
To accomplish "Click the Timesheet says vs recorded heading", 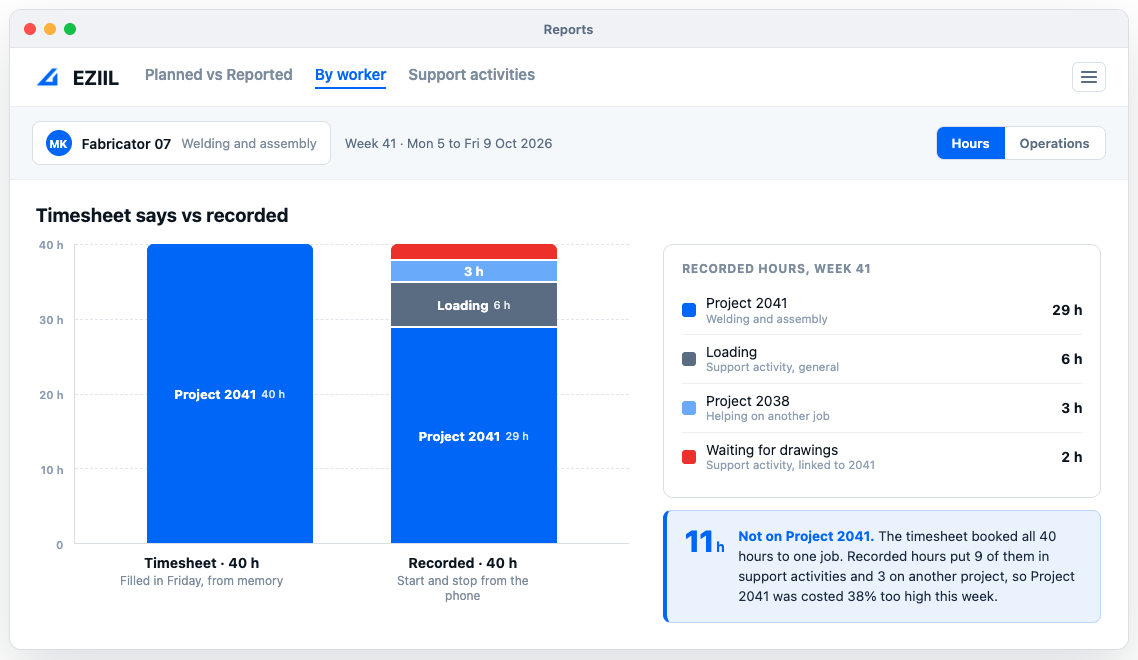I will [162, 216].
